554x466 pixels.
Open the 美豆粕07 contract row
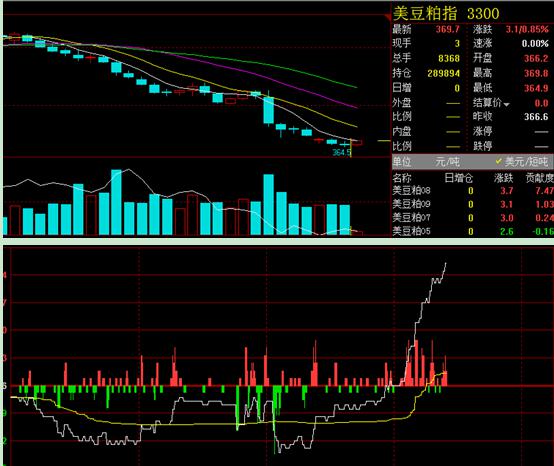(x=473, y=218)
